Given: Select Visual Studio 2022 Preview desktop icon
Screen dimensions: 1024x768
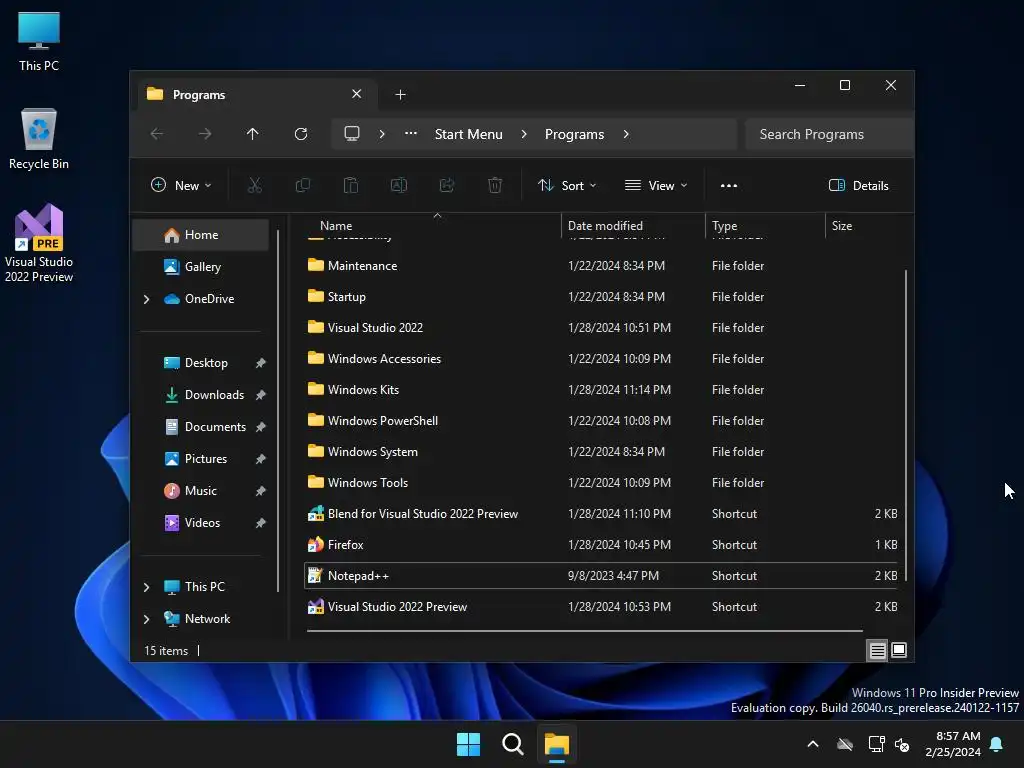Looking at the screenshot, I should [39, 243].
